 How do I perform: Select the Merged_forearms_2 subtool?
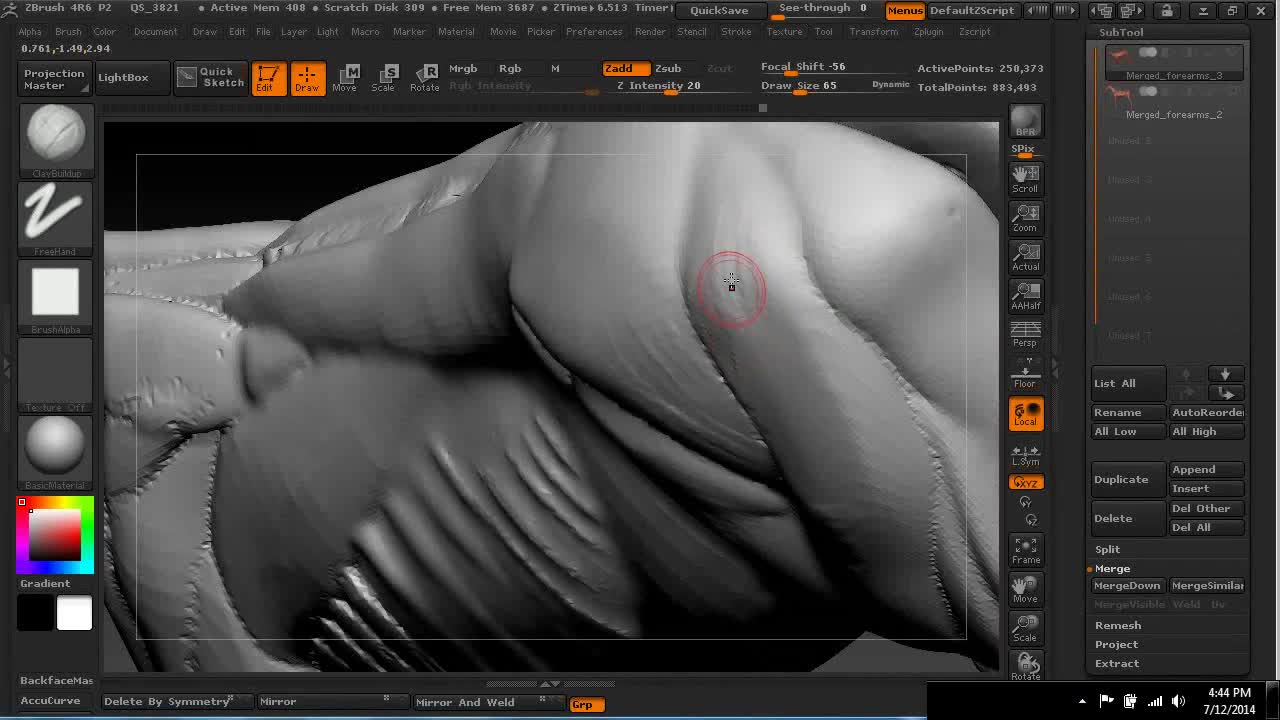point(1174,102)
